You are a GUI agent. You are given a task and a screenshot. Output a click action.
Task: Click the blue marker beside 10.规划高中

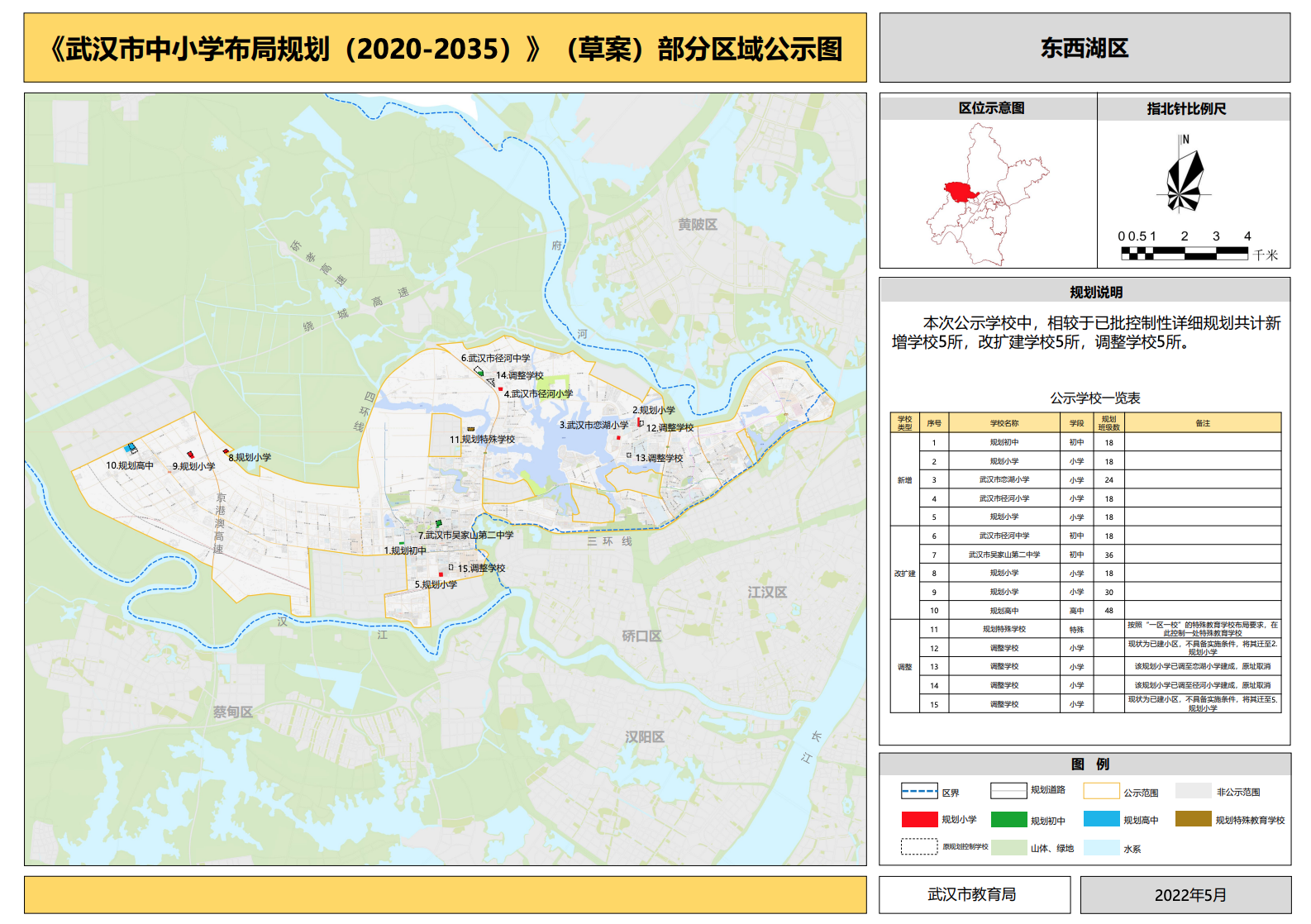tap(130, 448)
